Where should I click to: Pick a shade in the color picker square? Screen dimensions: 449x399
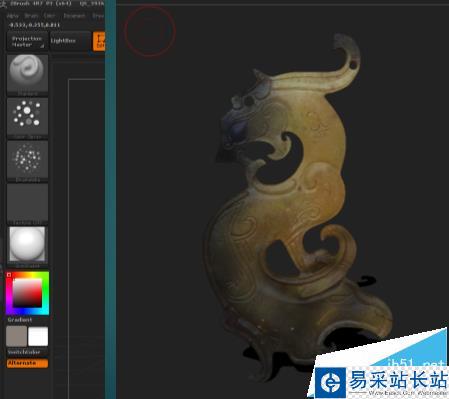coord(27,293)
